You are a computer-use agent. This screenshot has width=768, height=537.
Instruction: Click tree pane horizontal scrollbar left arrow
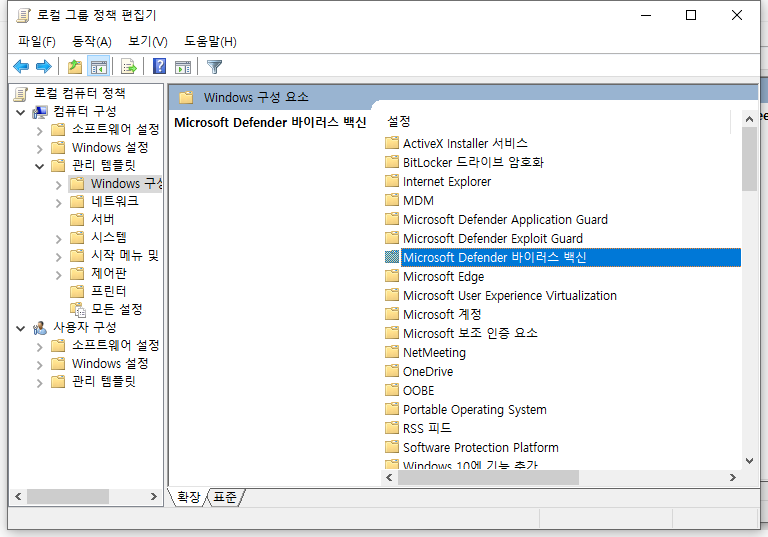[18, 496]
